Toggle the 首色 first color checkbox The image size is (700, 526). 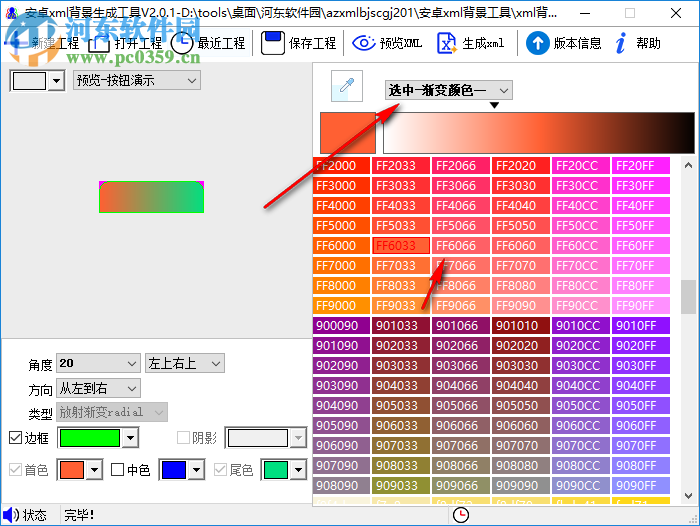[x=15, y=469]
